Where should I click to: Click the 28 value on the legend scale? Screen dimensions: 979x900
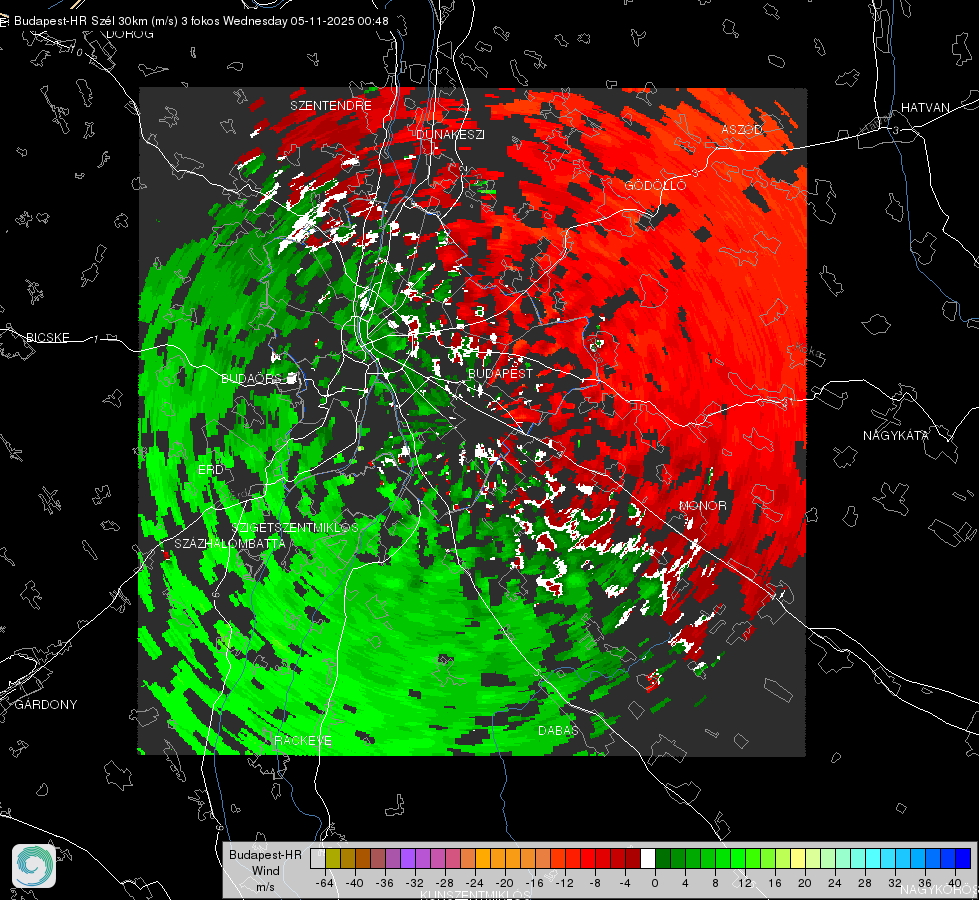[x=865, y=883]
